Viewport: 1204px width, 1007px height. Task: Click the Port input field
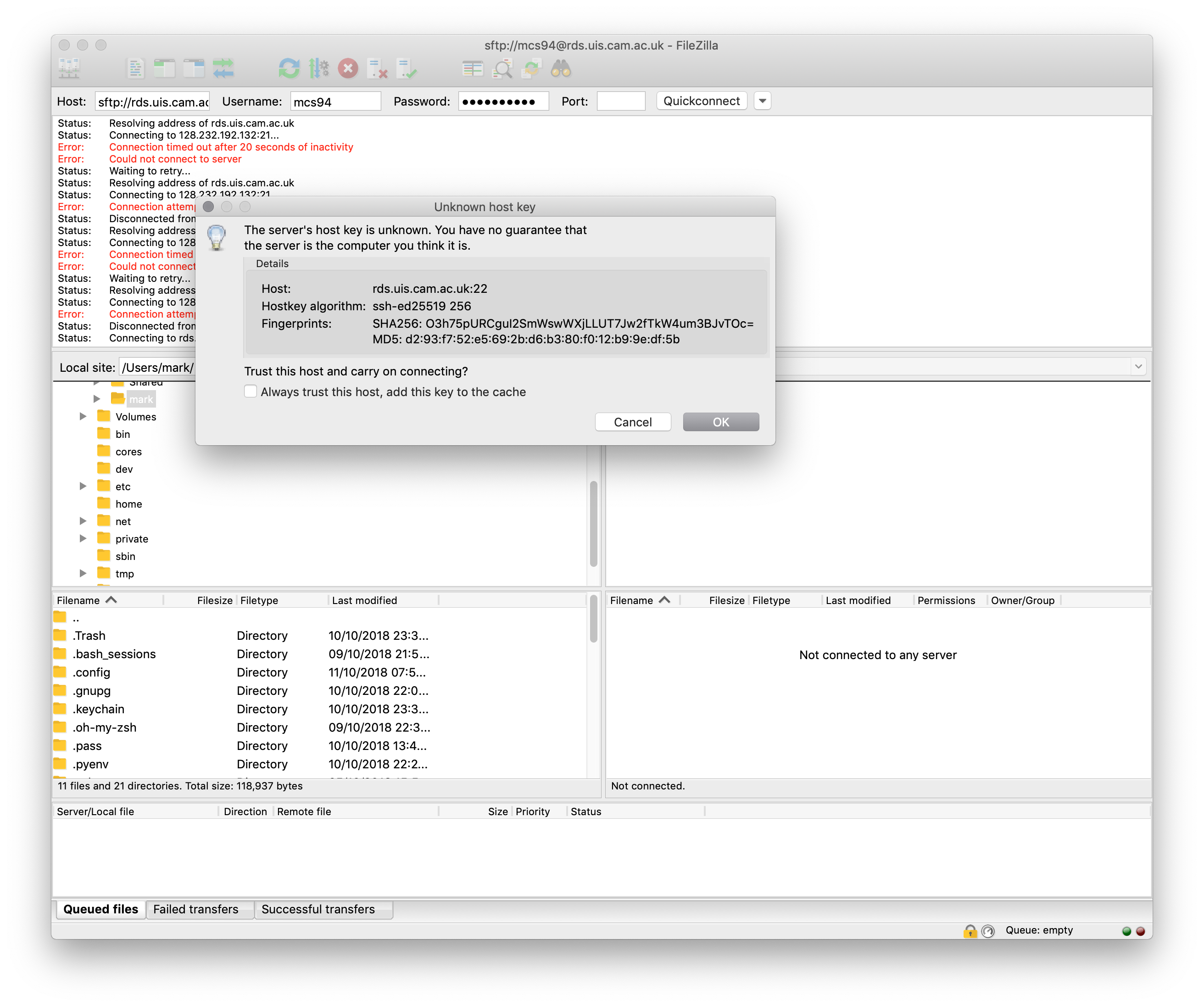pos(621,101)
